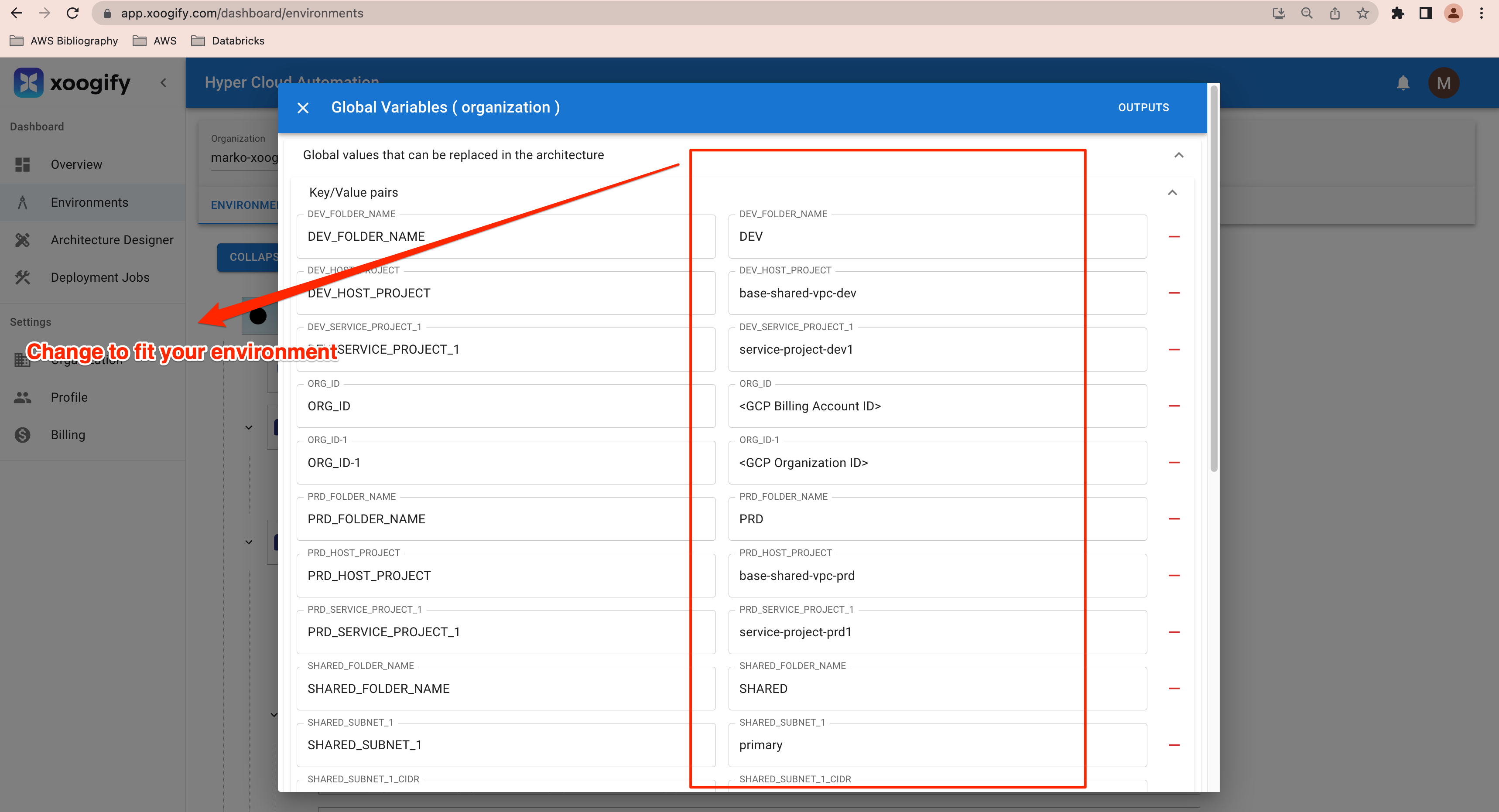Collapse the Global values section
Screen dimensions: 1499x812
click(1178, 155)
